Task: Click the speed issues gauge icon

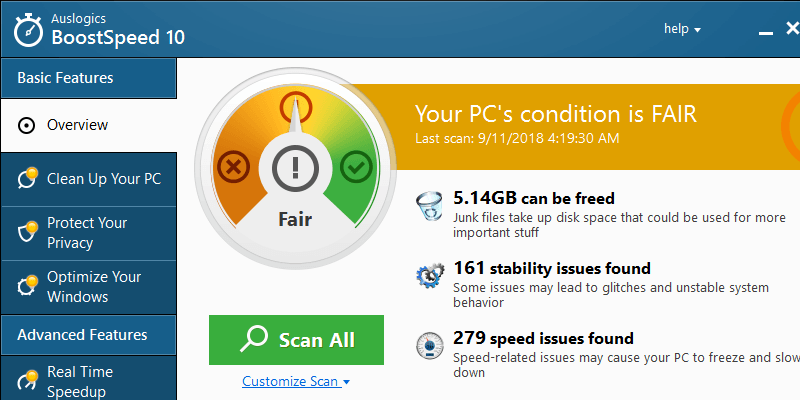Action: click(x=430, y=346)
